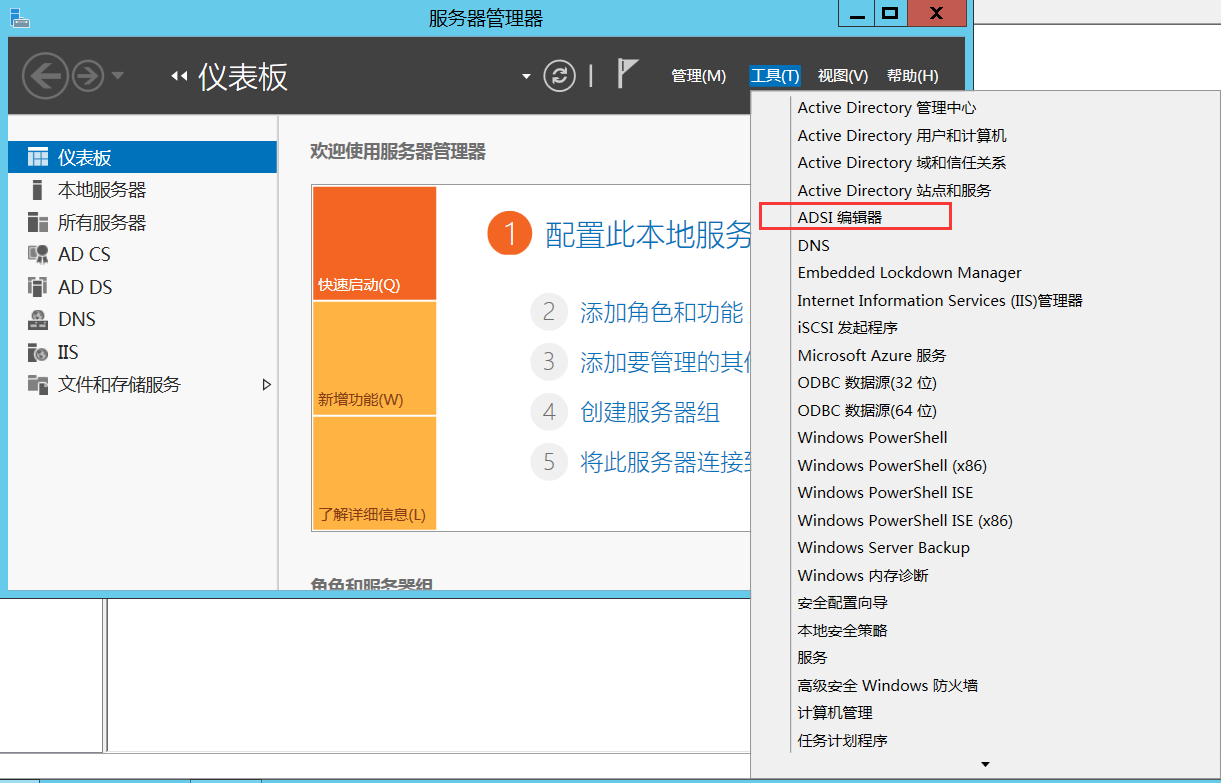Click the 了解详细信息(L) tile
Viewport: 1221px width, 783px height.
[x=375, y=473]
